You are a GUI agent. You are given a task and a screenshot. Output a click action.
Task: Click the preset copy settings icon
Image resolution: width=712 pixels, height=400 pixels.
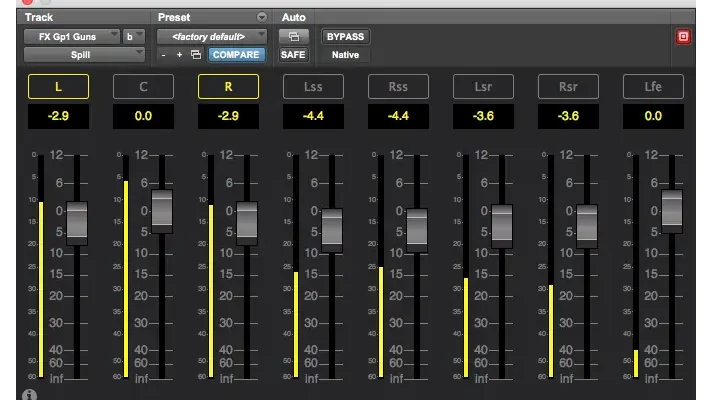tap(195, 55)
